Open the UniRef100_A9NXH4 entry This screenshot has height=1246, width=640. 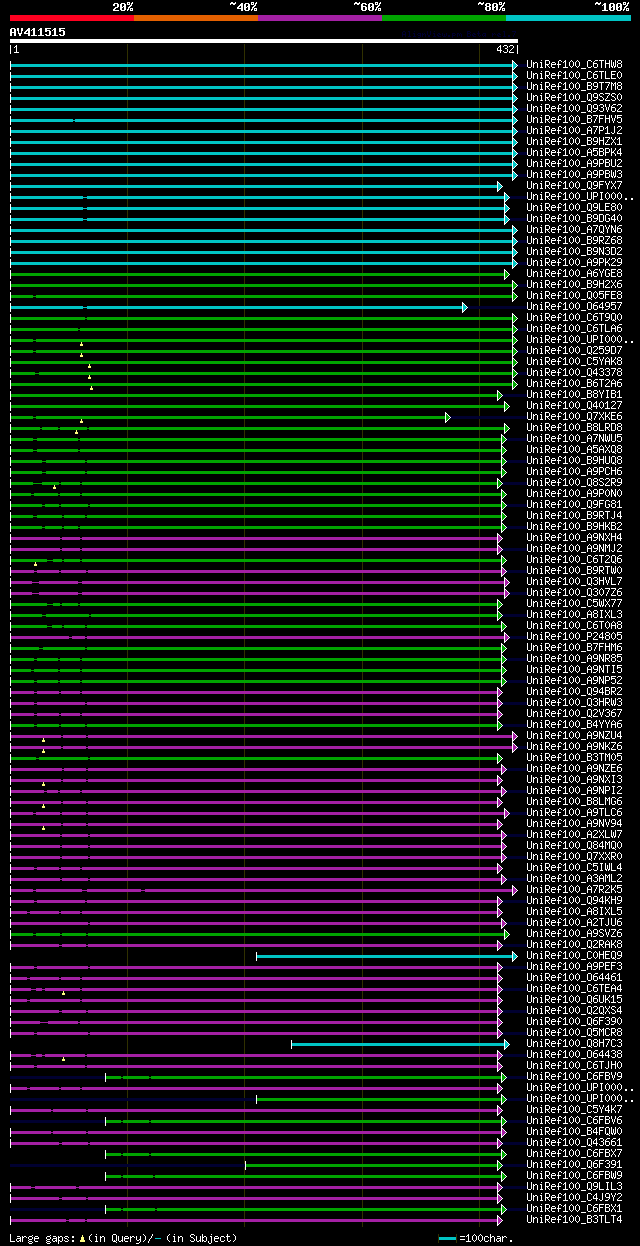(574, 537)
